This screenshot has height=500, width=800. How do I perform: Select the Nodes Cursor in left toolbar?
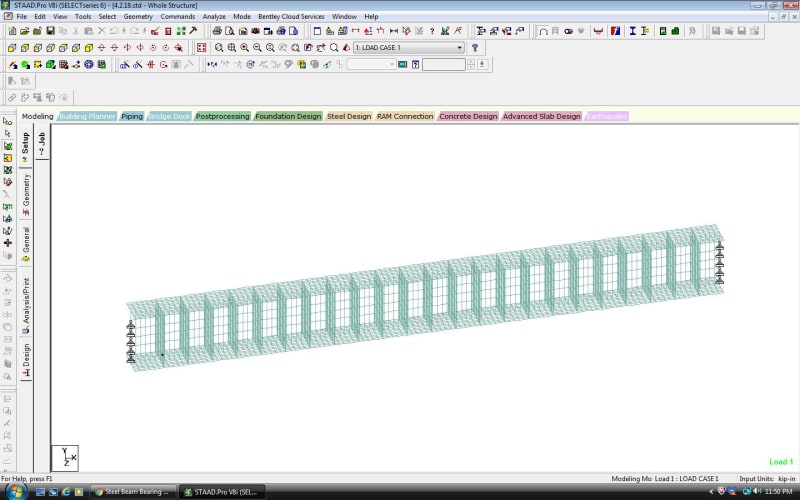(8, 121)
